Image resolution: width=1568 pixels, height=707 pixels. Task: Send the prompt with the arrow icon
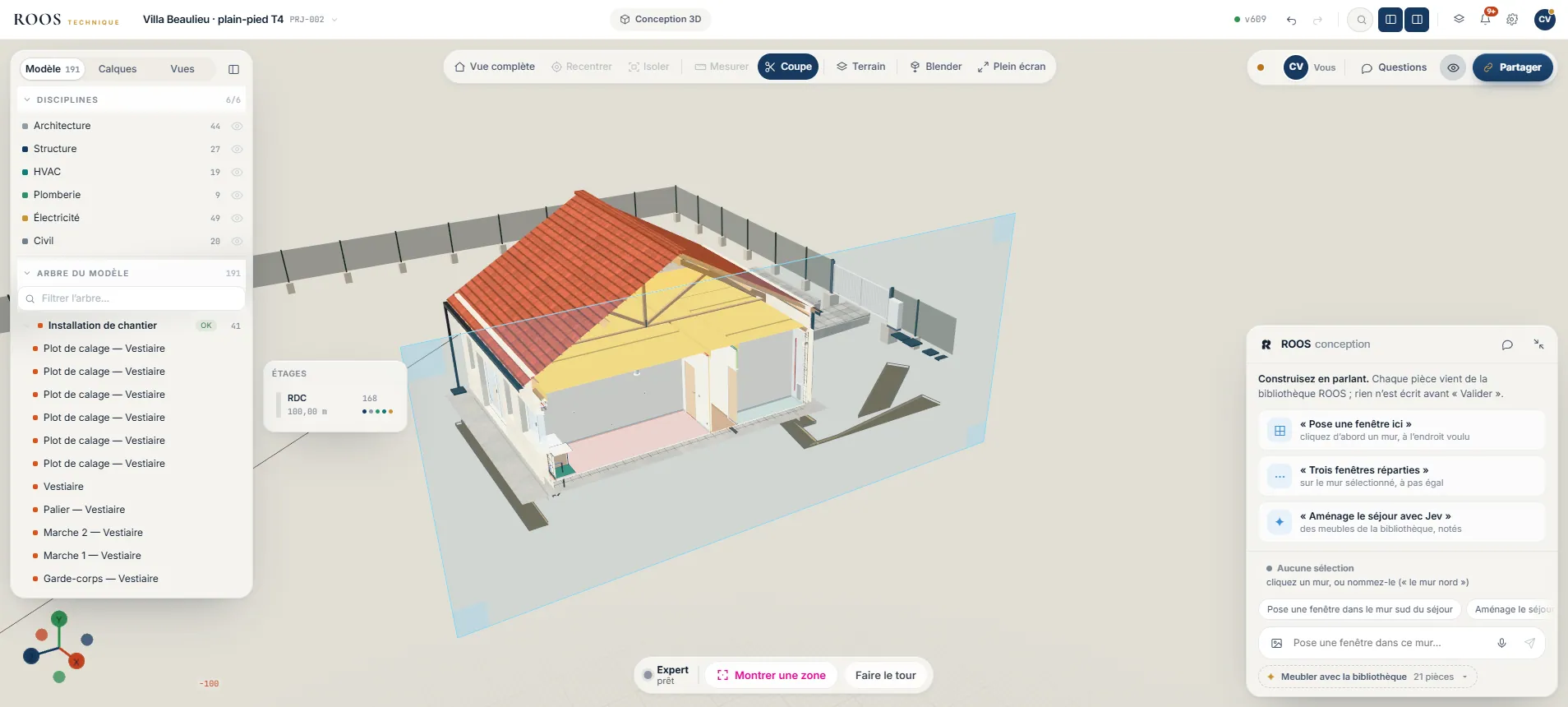coord(1529,643)
